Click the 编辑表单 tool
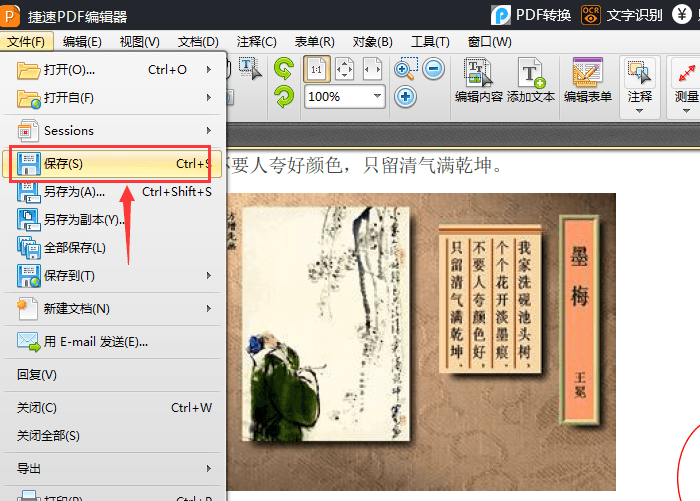The image size is (700, 501). [x=588, y=81]
